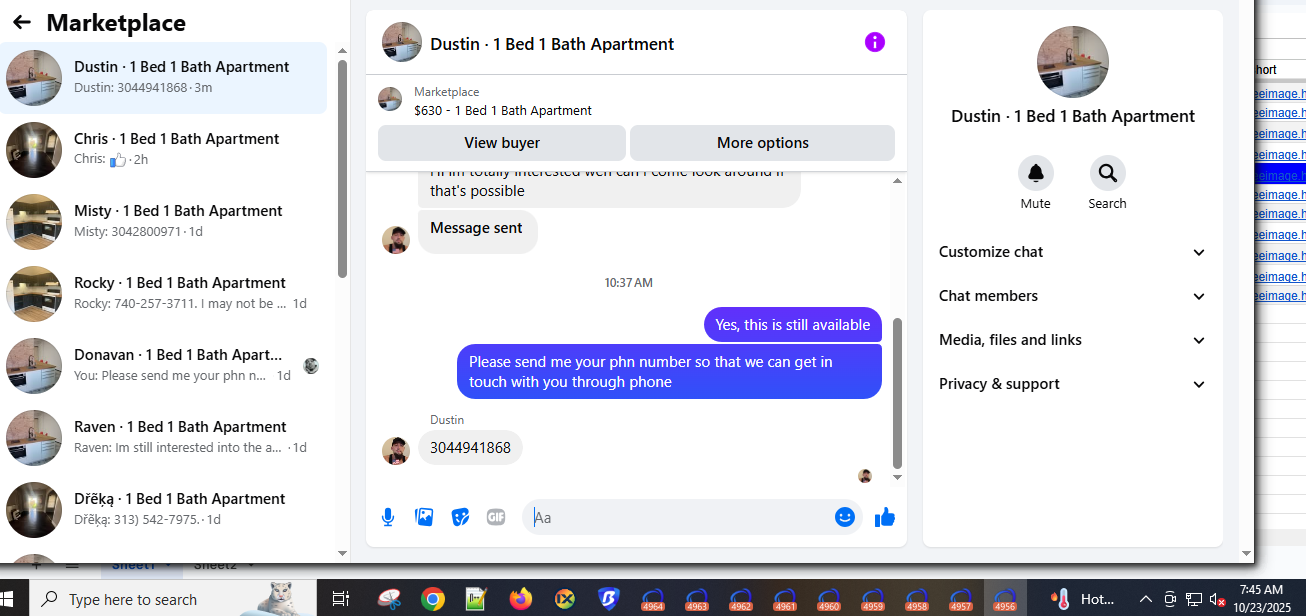Open Chris 1 Bed 1 Bath conversation
Screen dimensions: 1306x616
coord(164,150)
